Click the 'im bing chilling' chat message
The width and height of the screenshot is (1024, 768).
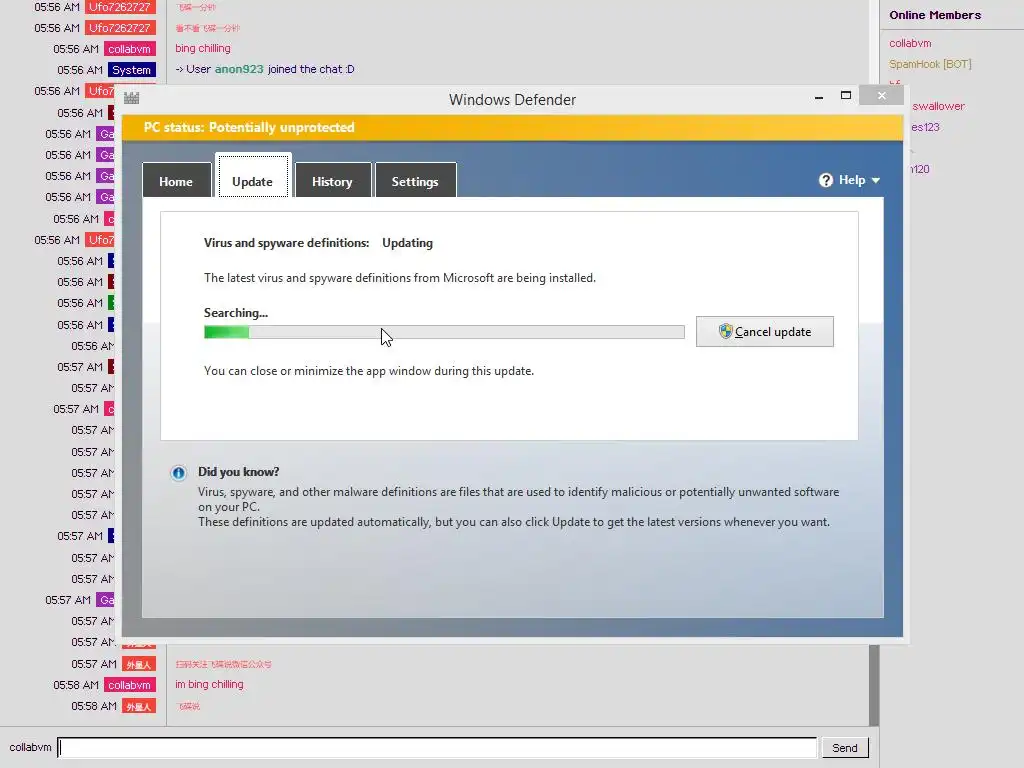[x=209, y=684]
